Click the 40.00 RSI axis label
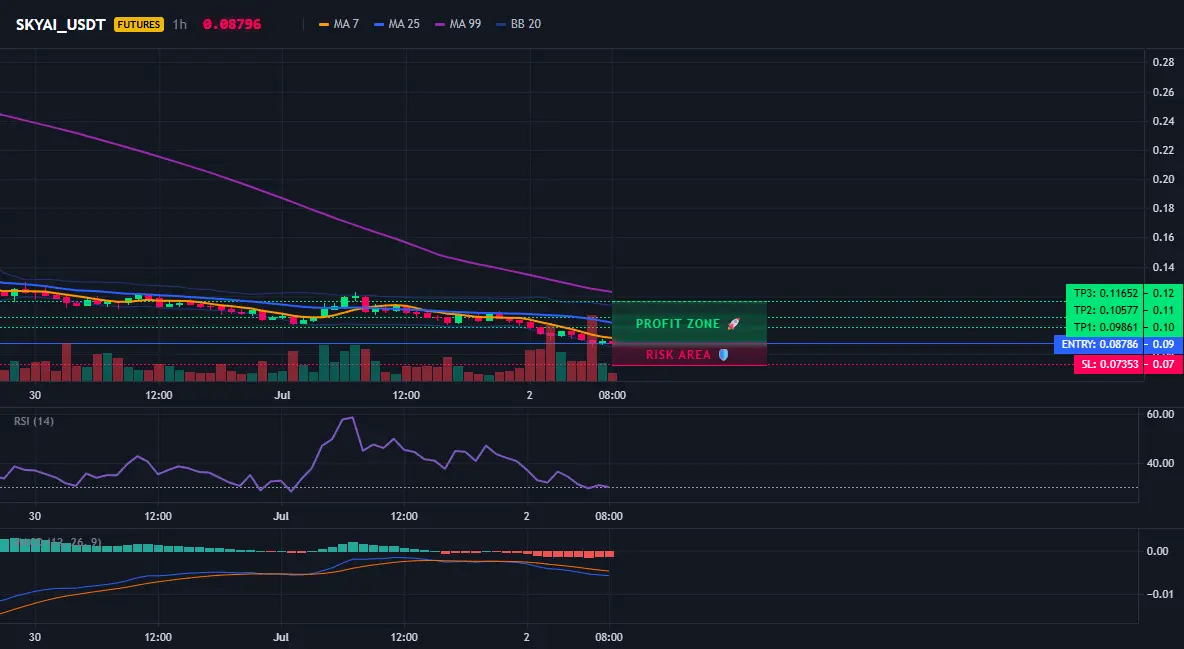 (x=1161, y=463)
